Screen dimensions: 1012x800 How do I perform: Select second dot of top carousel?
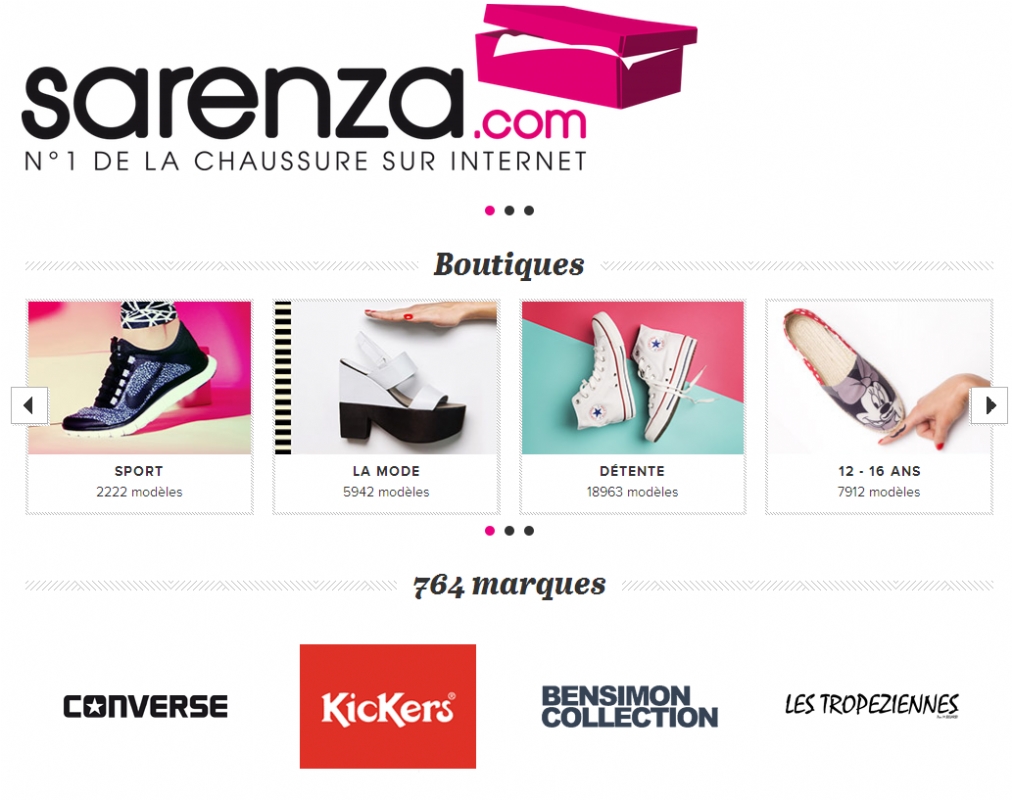[509, 210]
